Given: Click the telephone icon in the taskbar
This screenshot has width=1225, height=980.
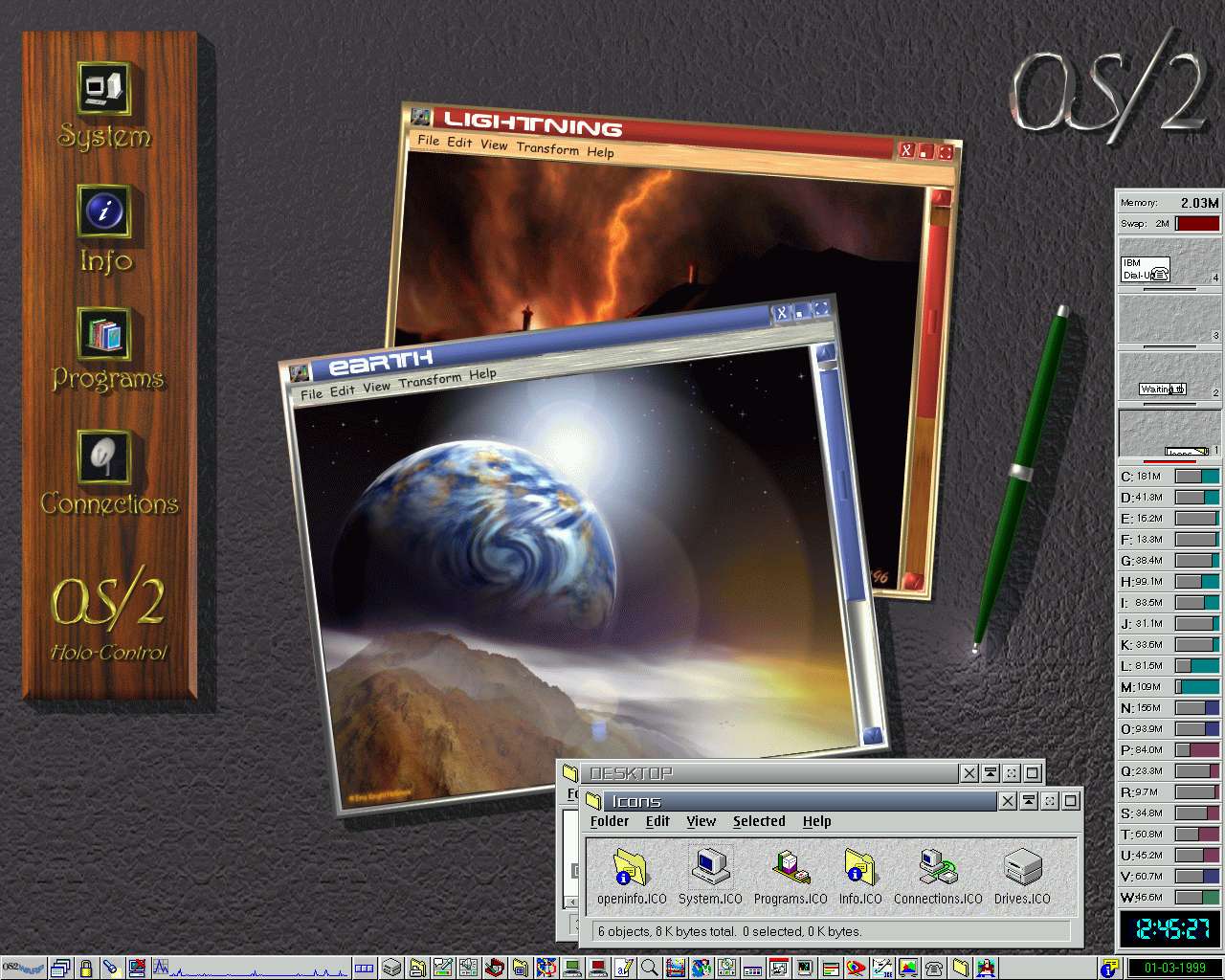Looking at the screenshot, I should (x=934, y=968).
